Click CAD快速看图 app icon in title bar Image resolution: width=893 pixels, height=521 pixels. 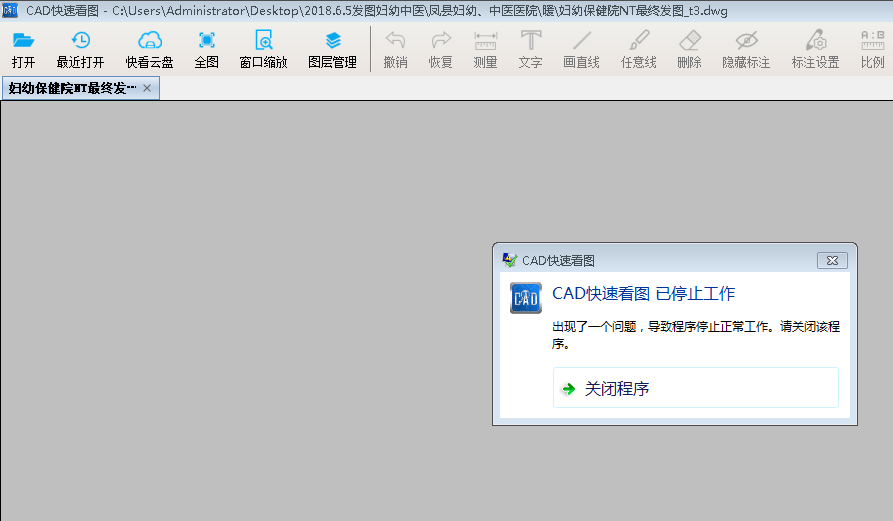click(x=10, y=10)
